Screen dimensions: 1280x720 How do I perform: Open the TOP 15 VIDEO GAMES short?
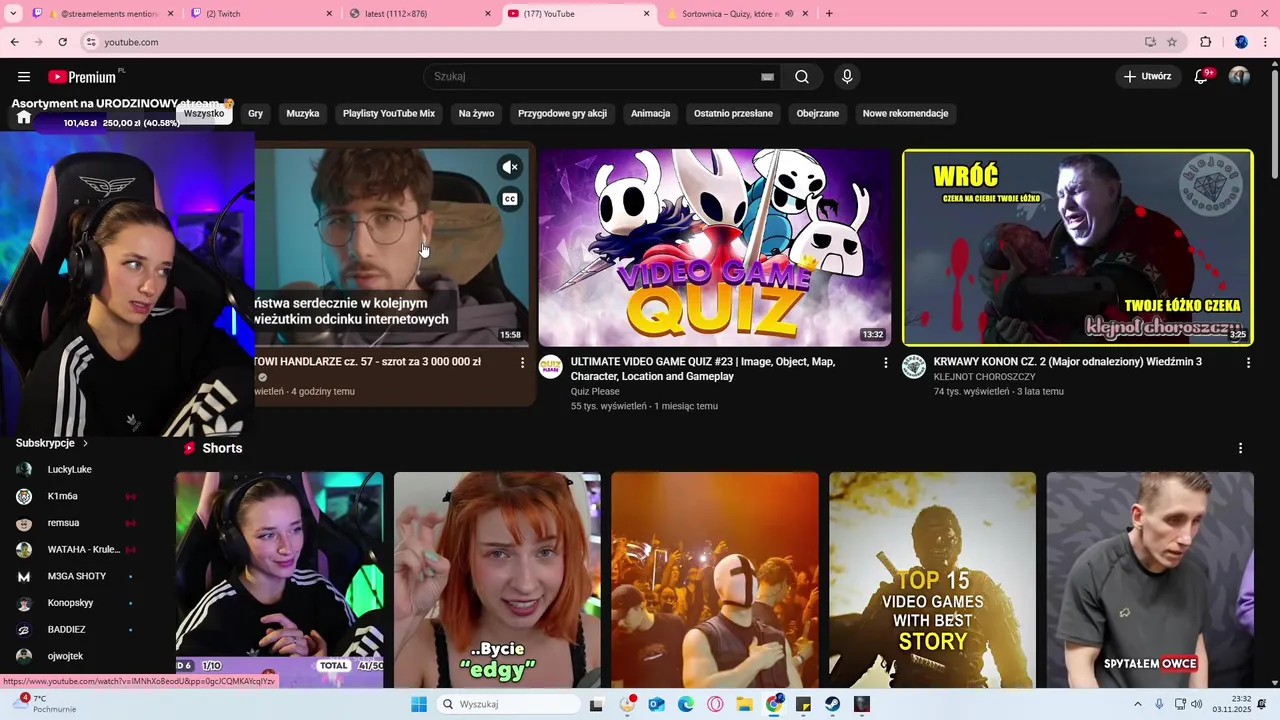(932, 580)
